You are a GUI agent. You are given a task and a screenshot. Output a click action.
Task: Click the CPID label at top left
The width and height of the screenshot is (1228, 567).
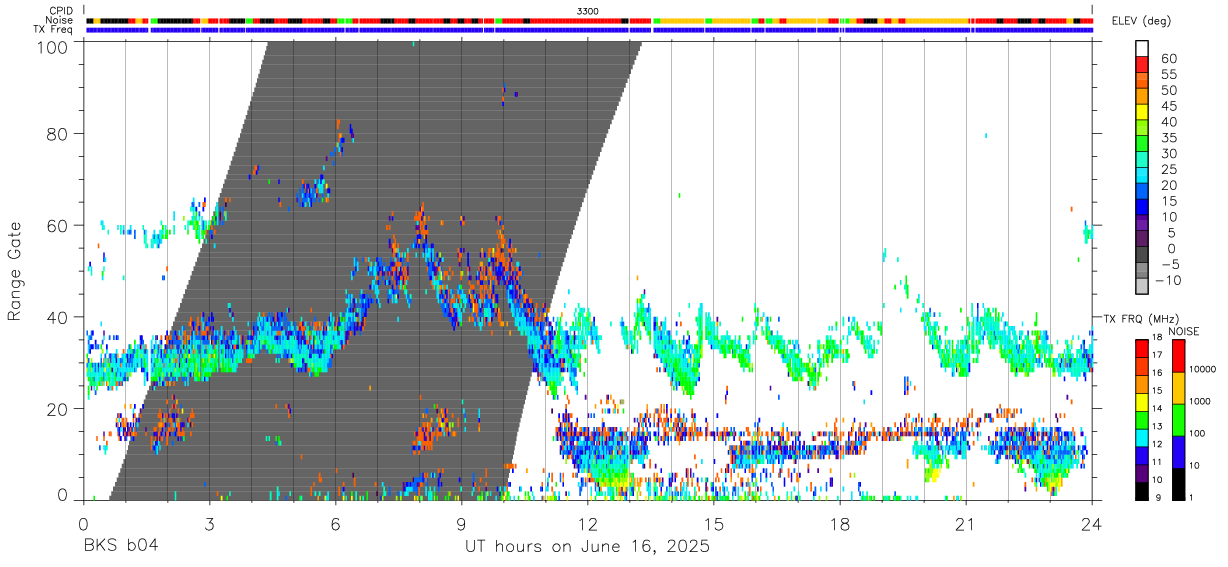coord(62,11)
